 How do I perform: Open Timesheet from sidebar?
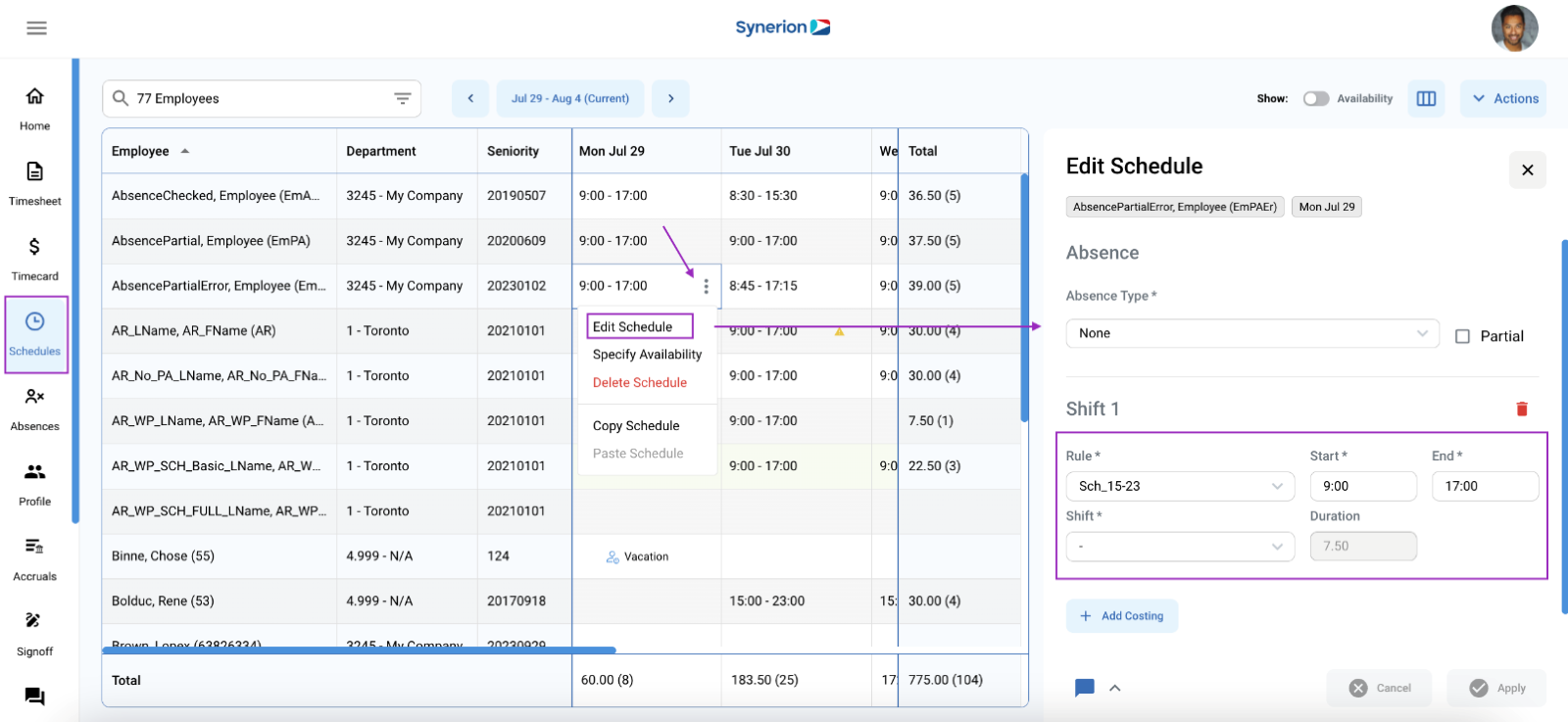34,183
